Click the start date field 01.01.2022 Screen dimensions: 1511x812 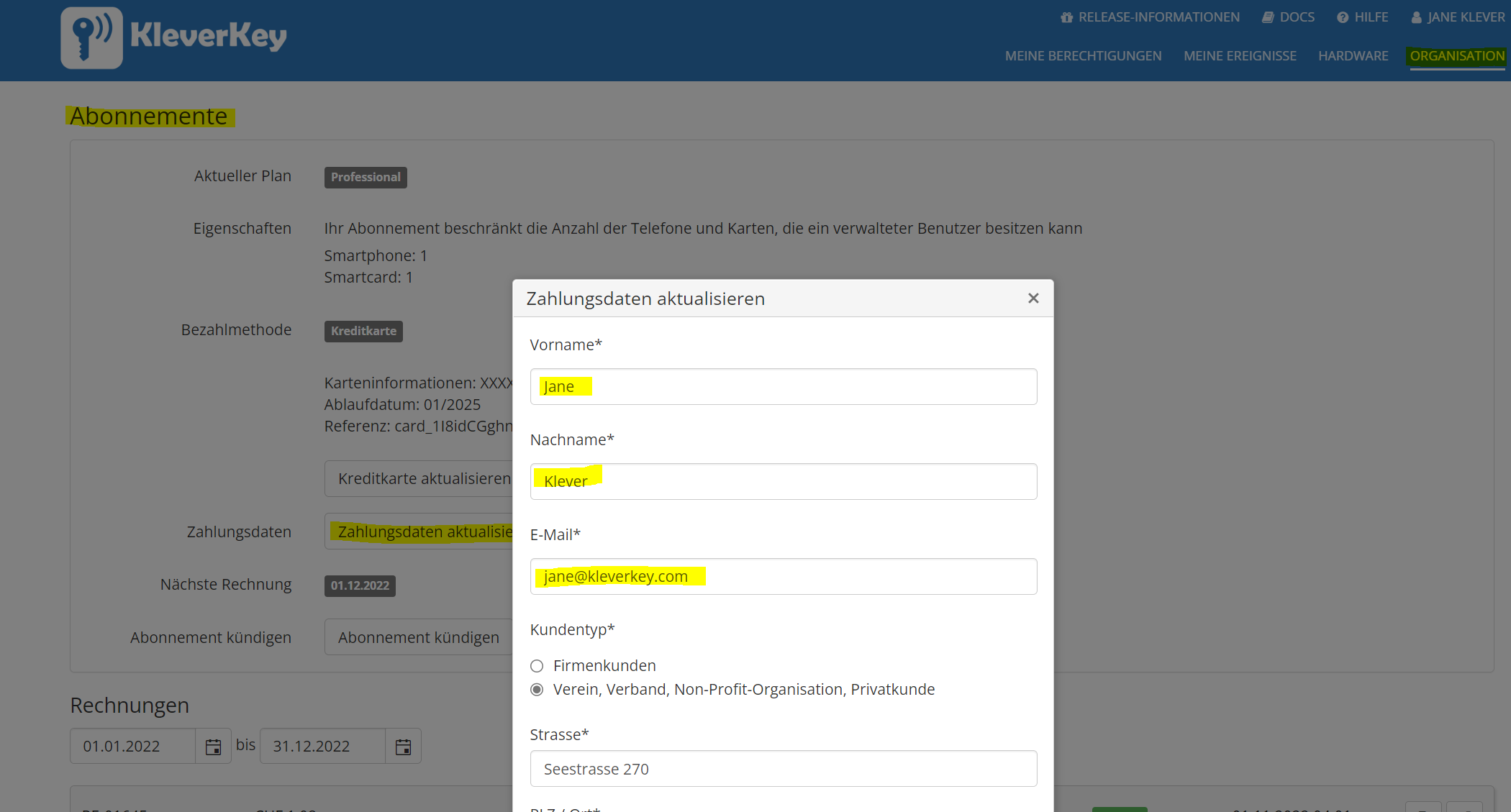click(132, 747)
